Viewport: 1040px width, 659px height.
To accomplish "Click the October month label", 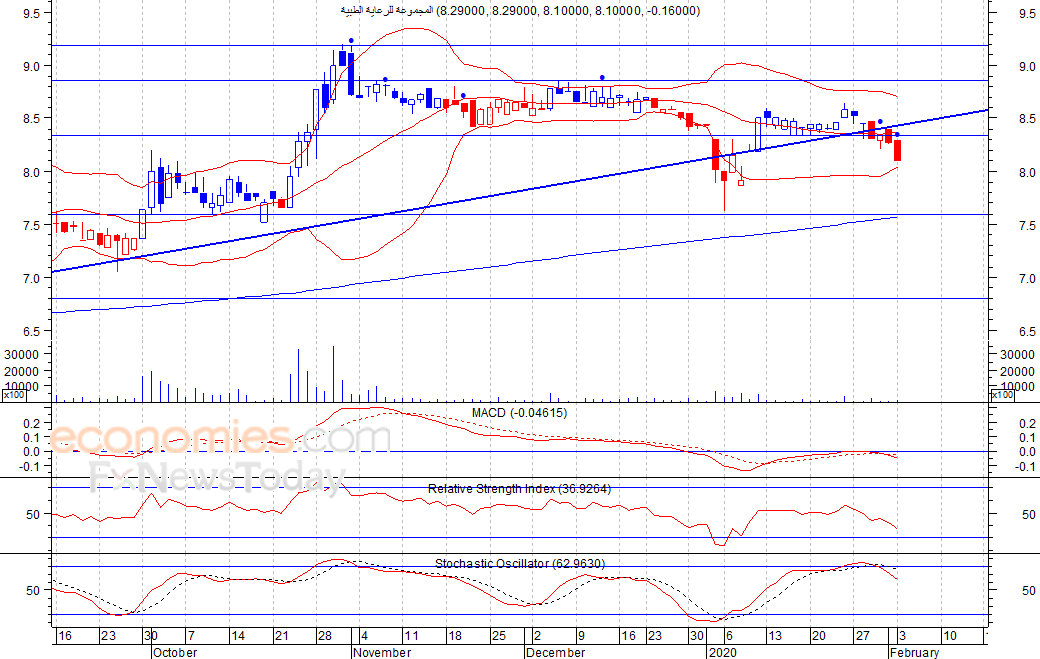I will click(x=175, y=652).
